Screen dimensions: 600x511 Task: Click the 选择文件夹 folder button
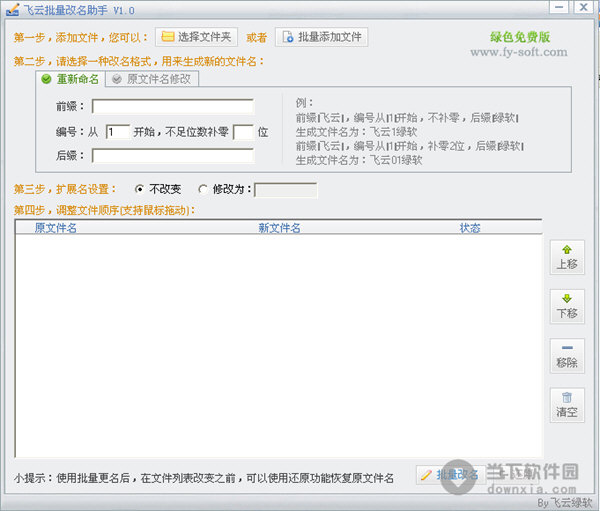(x=196, y=37)
